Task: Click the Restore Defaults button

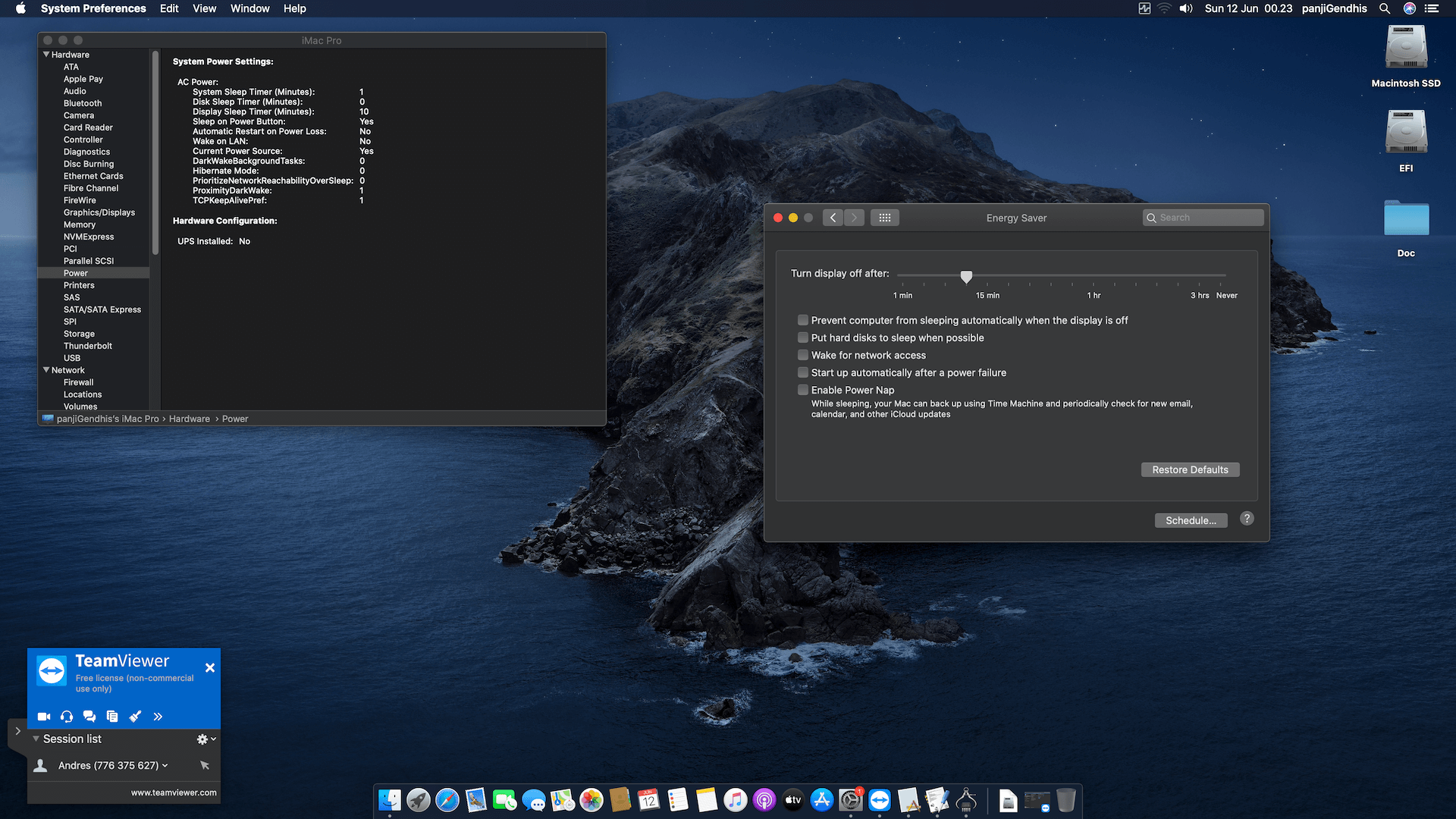Action: click(x=1190, y=470)
